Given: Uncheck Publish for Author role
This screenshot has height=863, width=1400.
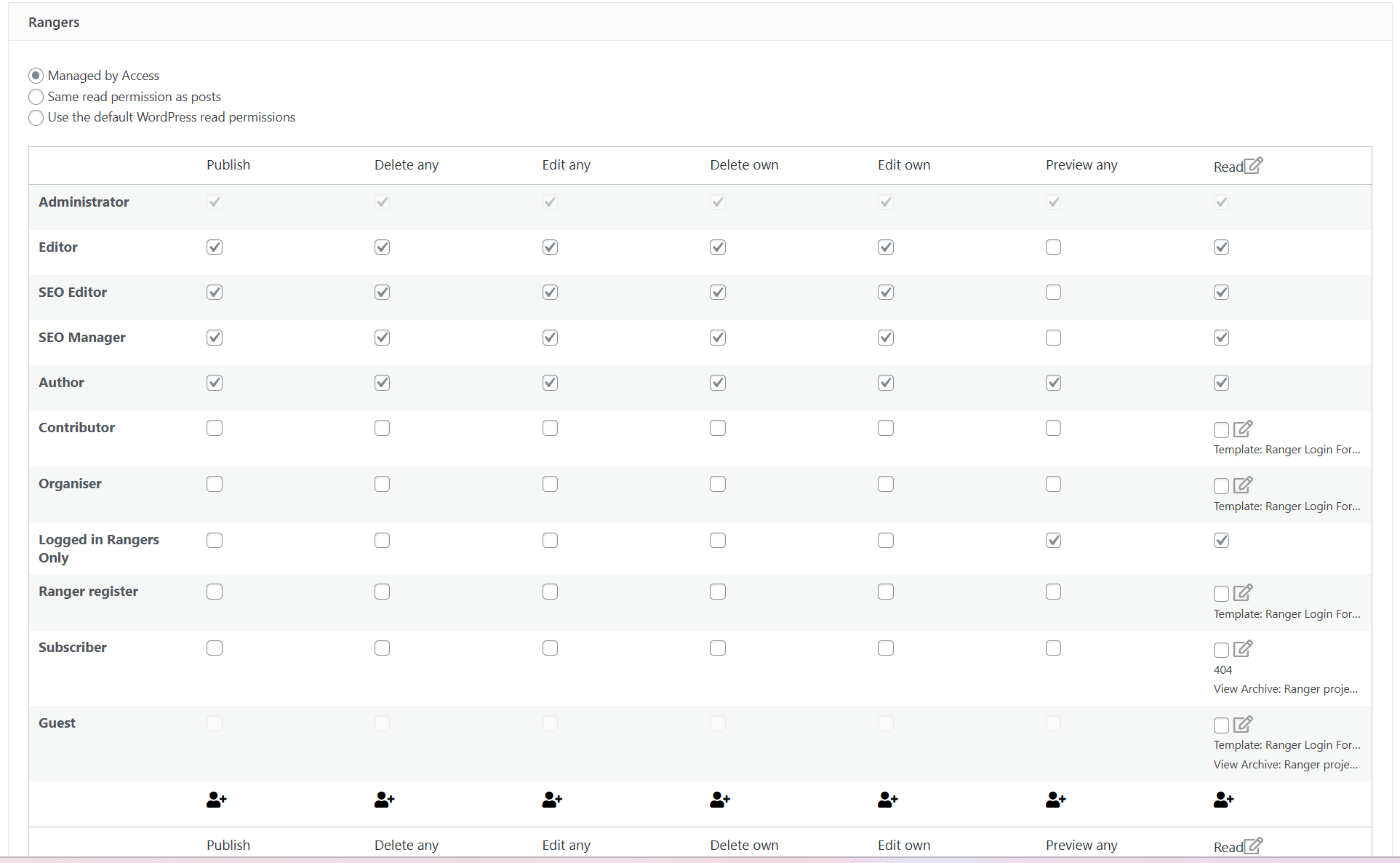Looking at the screenshot, I should pyautogui.click(x=214, y=383).
